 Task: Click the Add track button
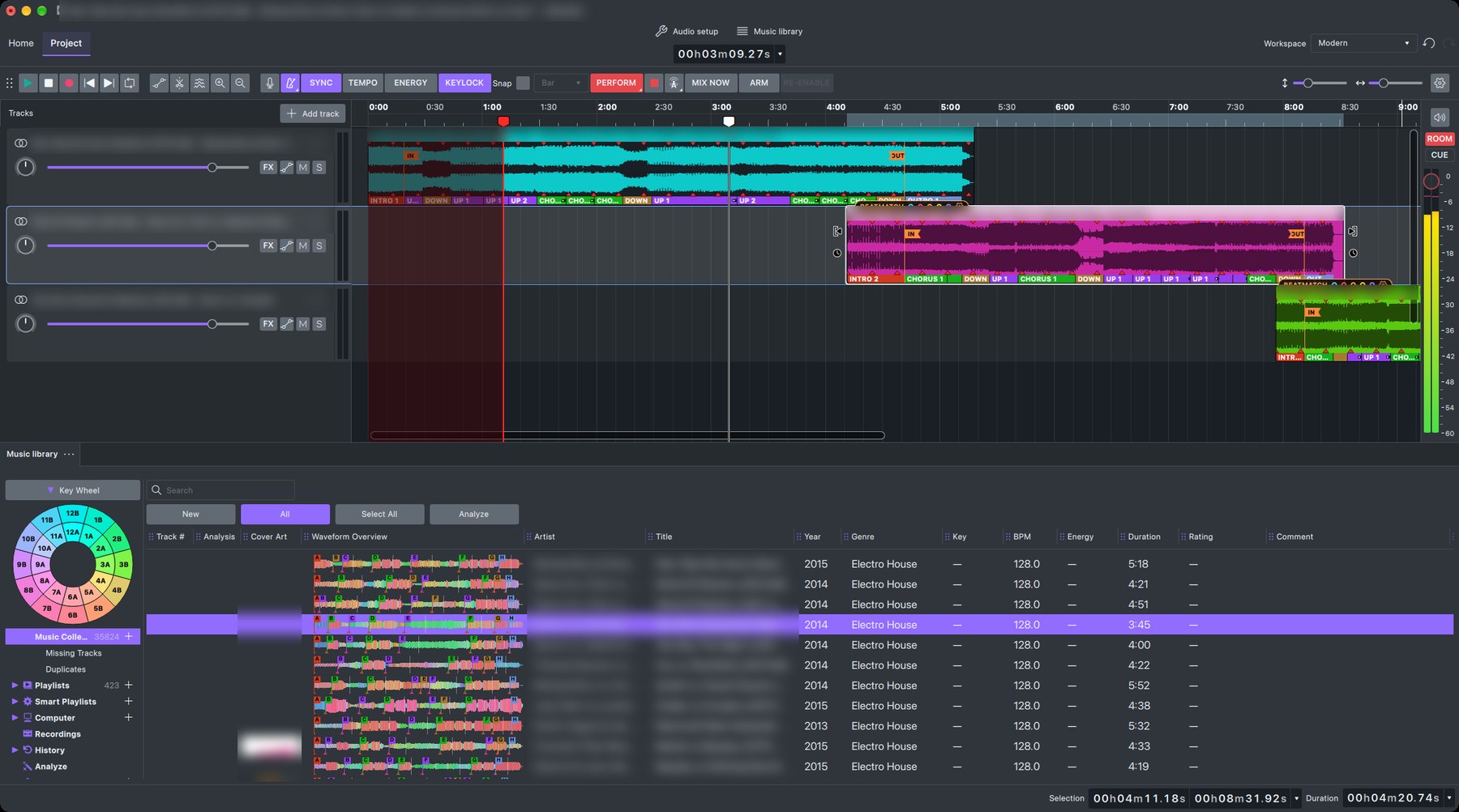[x=313, y=113]
